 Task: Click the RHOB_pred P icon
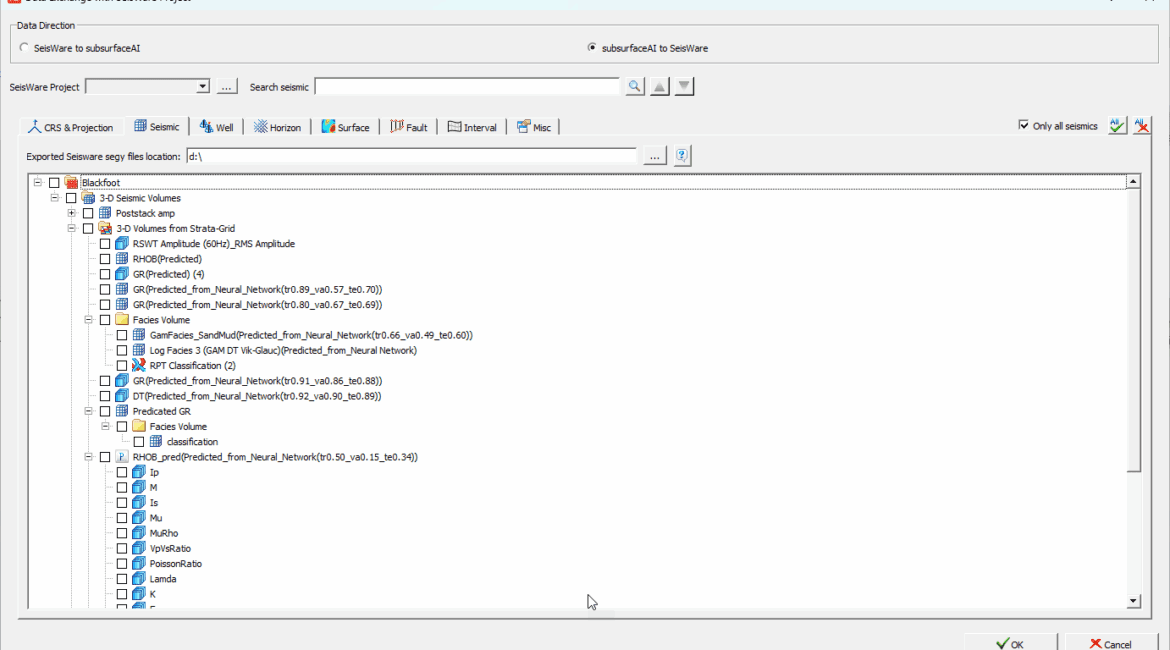tap(122, 457)
